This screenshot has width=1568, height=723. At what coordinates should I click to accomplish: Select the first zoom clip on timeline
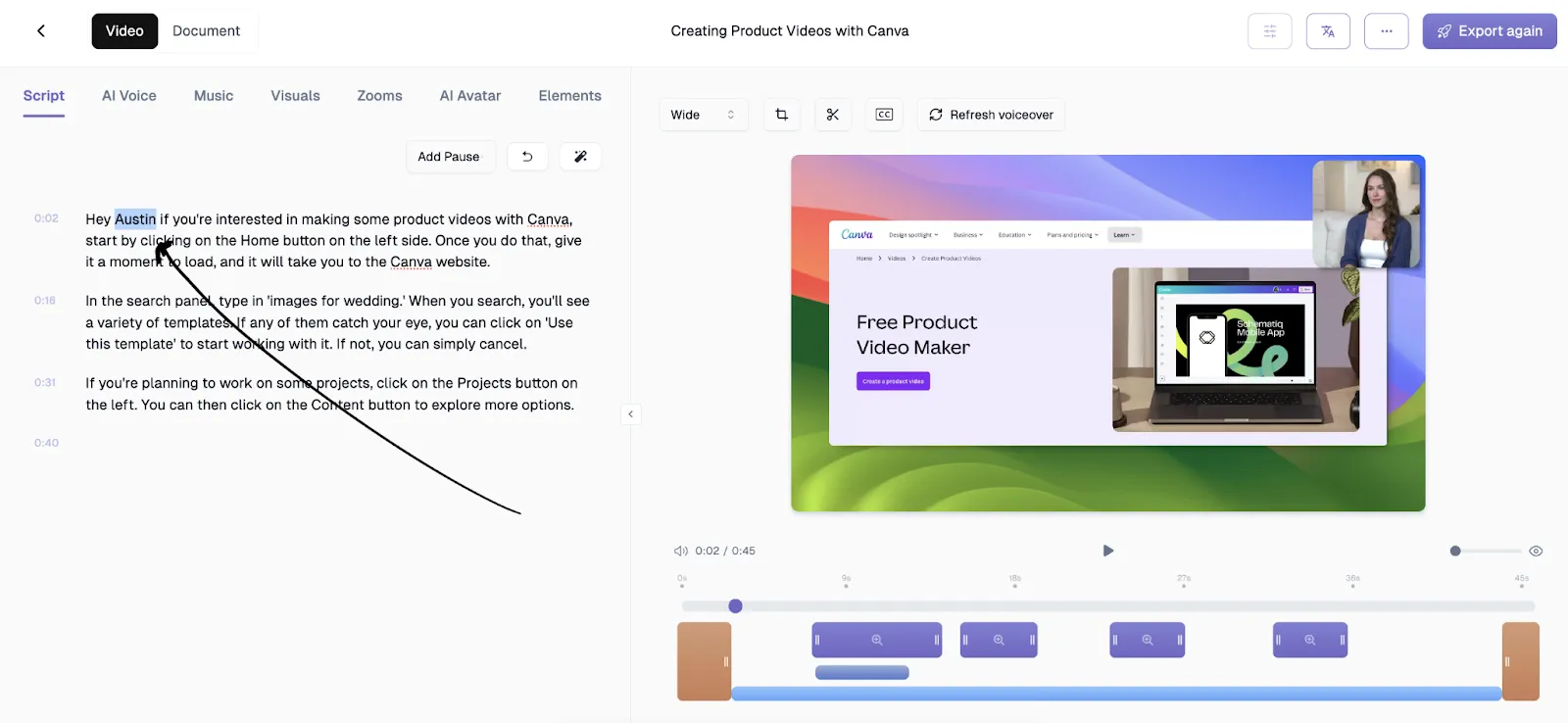coord(877,640)
